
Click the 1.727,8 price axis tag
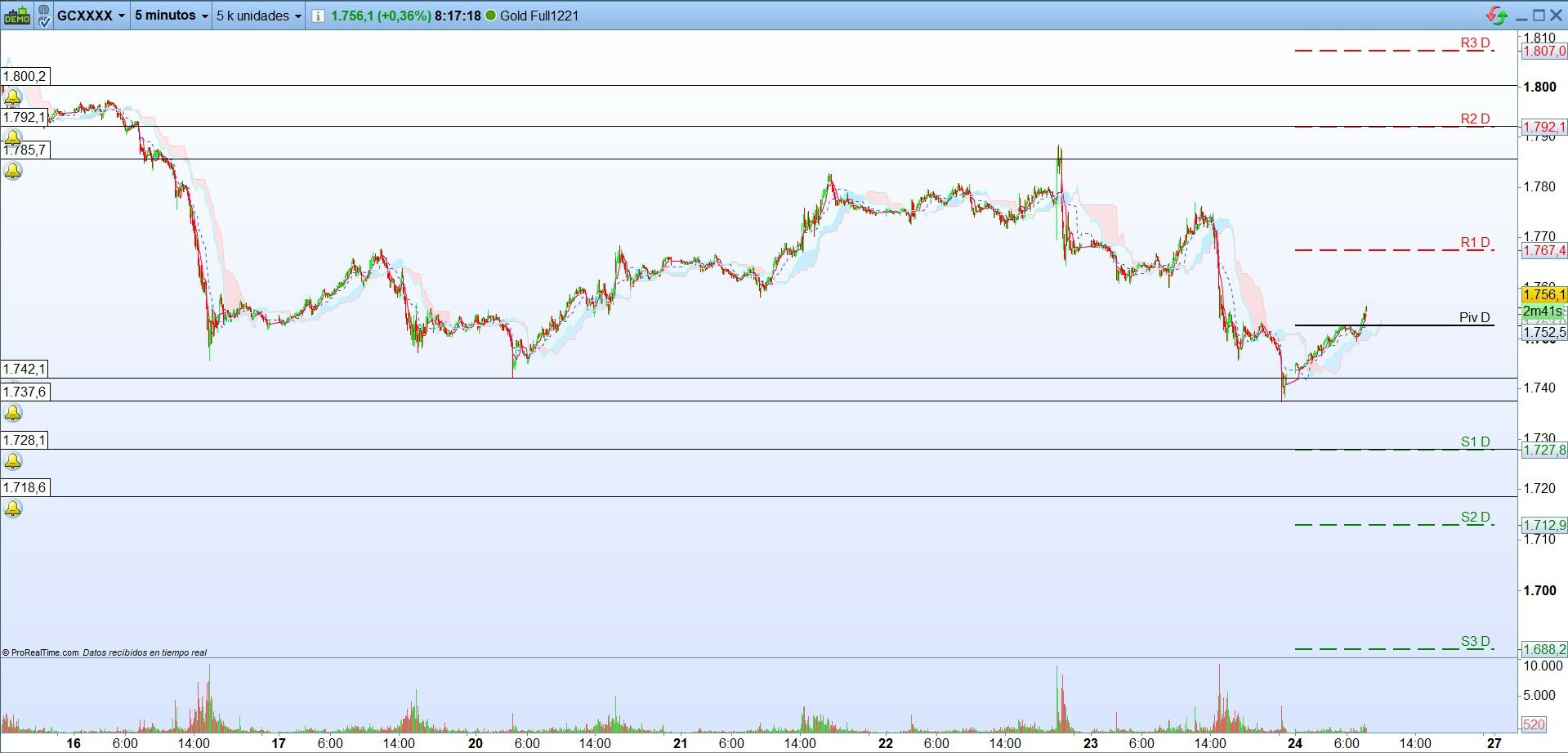pyautogui.click(x=1543, y=450)
